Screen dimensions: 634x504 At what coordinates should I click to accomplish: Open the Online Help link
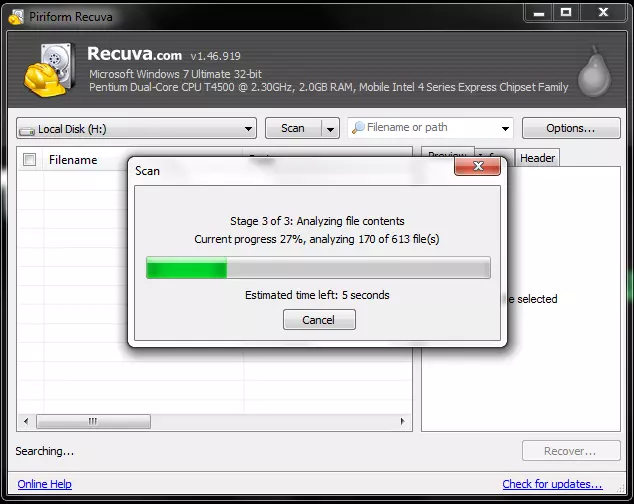(44, 484)
